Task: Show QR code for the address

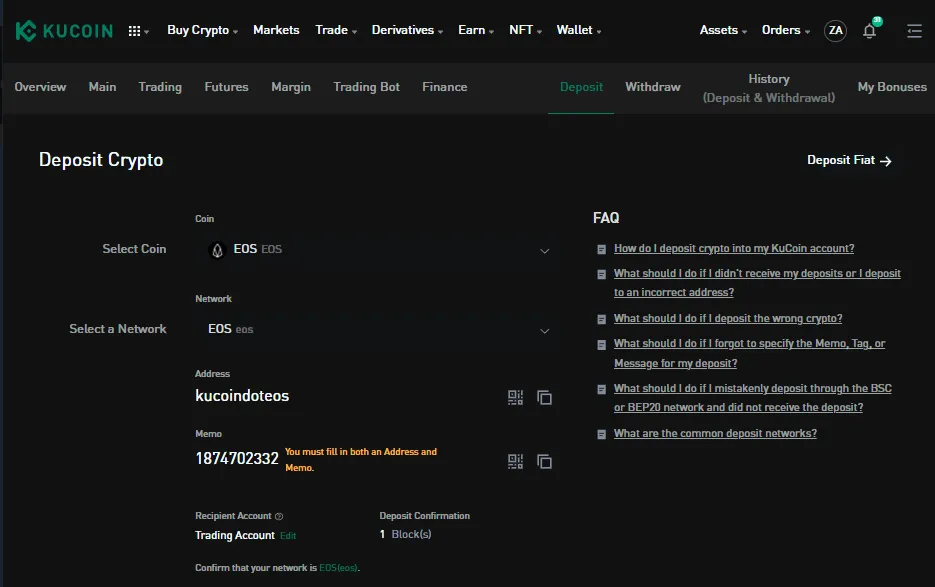Action: (515, 397)
